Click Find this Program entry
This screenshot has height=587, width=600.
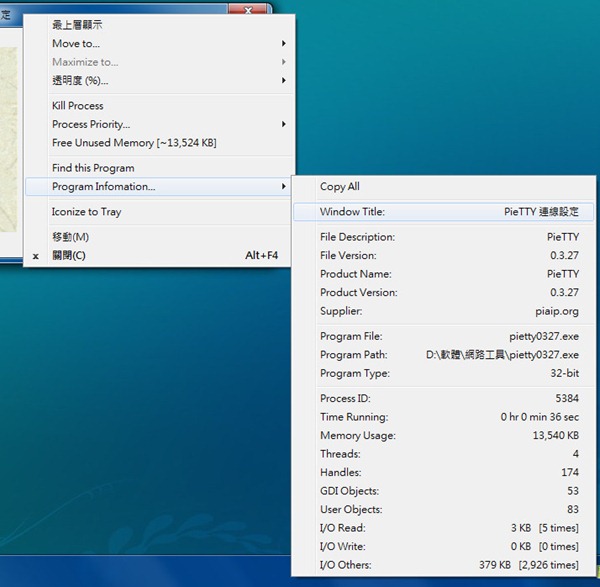tap(93, 168)
